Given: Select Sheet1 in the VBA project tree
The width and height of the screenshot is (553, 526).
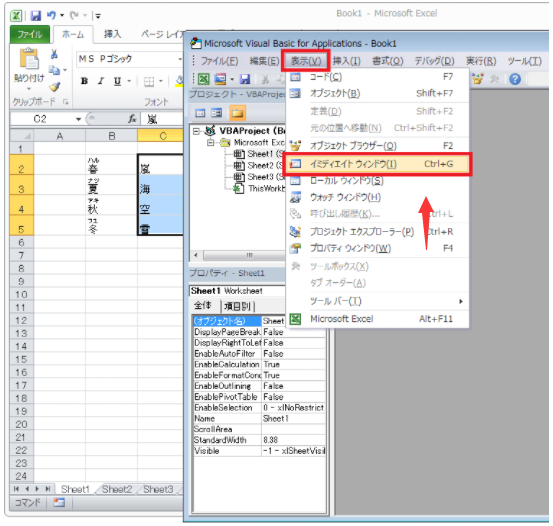Looking at the screenshot, I should 259,154.
